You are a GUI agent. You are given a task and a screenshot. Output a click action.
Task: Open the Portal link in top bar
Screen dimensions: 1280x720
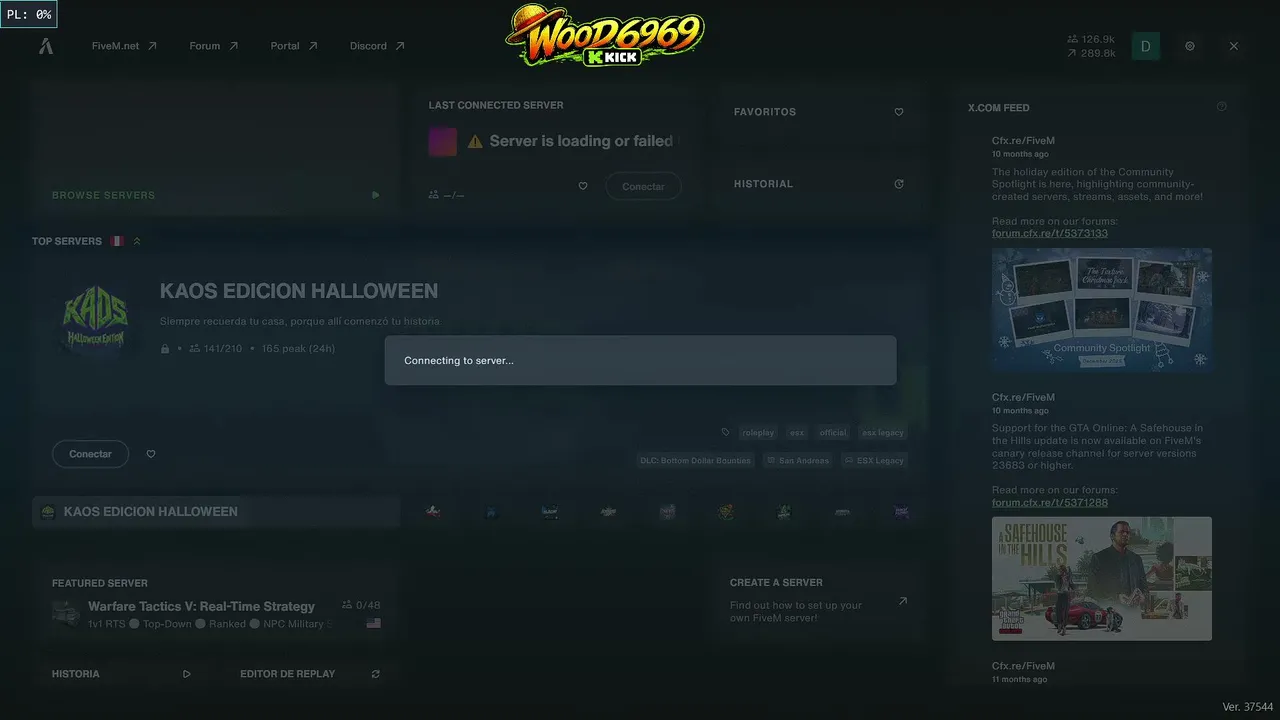(294, 46)
